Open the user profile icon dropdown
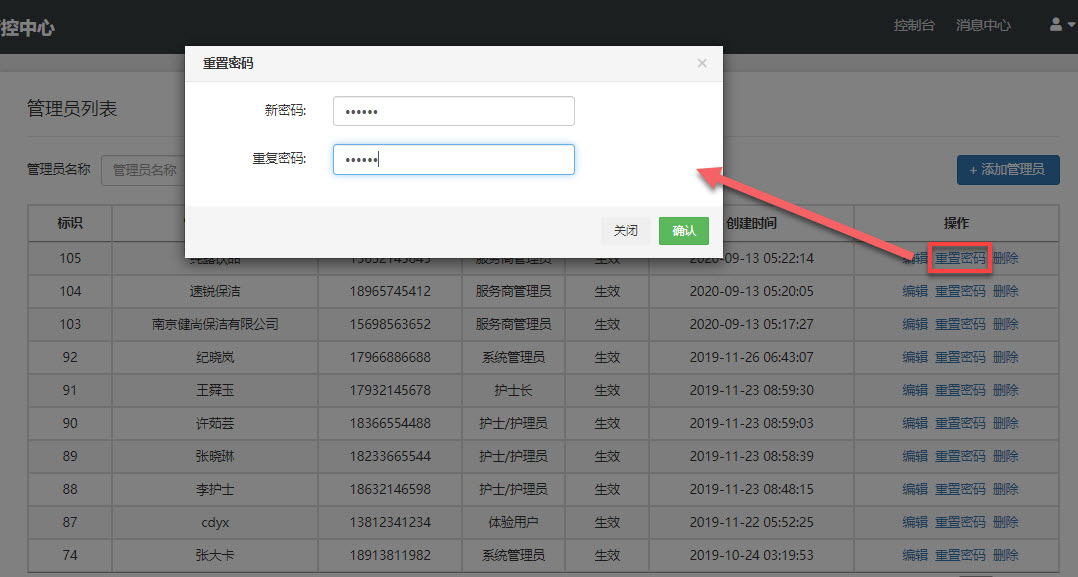The height and width of the screenshot is (577, 1078). (1060, 25)
